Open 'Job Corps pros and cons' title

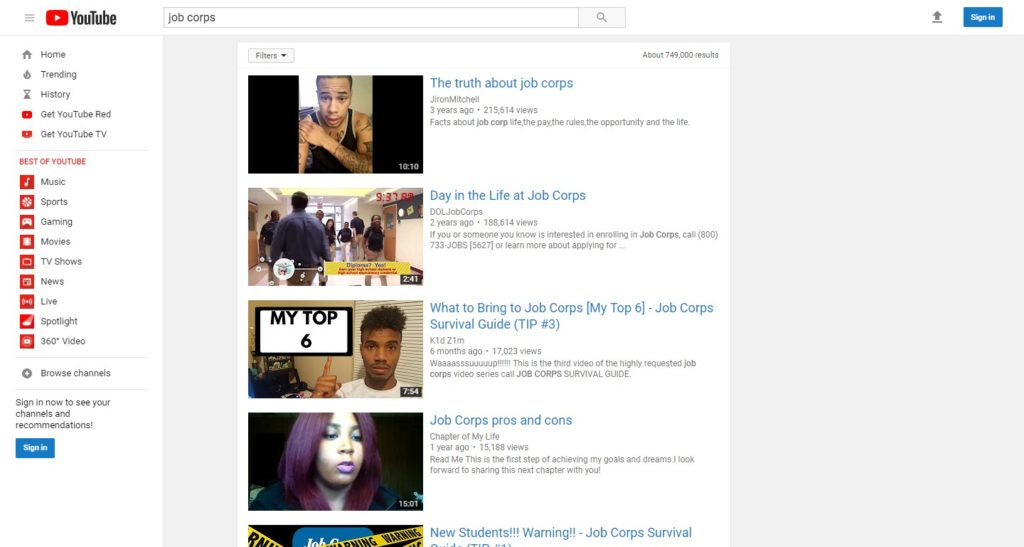(500, 420)
